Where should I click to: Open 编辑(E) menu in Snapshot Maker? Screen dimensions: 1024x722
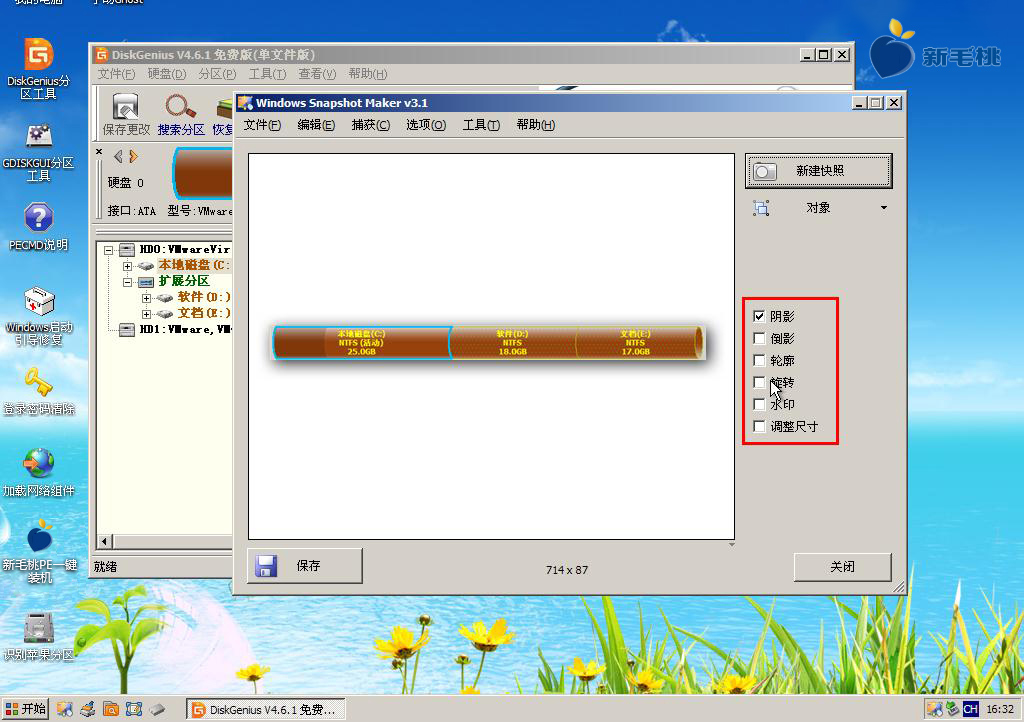(x=316, y=125)
